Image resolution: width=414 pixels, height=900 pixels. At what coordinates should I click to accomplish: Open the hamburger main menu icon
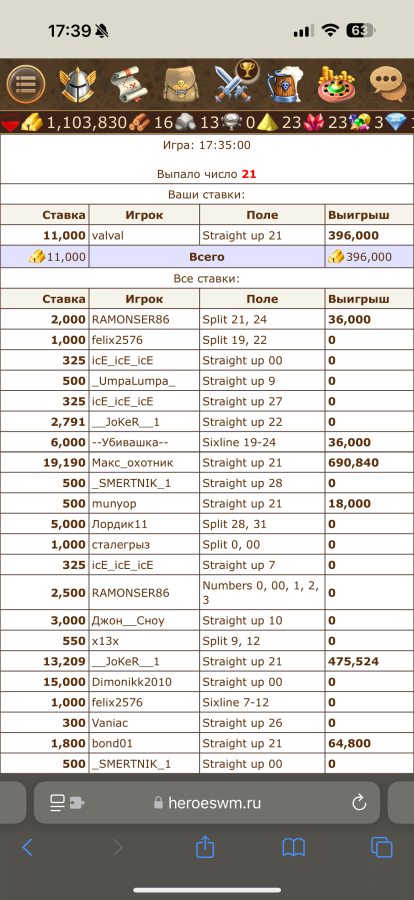tap(26, 84)
